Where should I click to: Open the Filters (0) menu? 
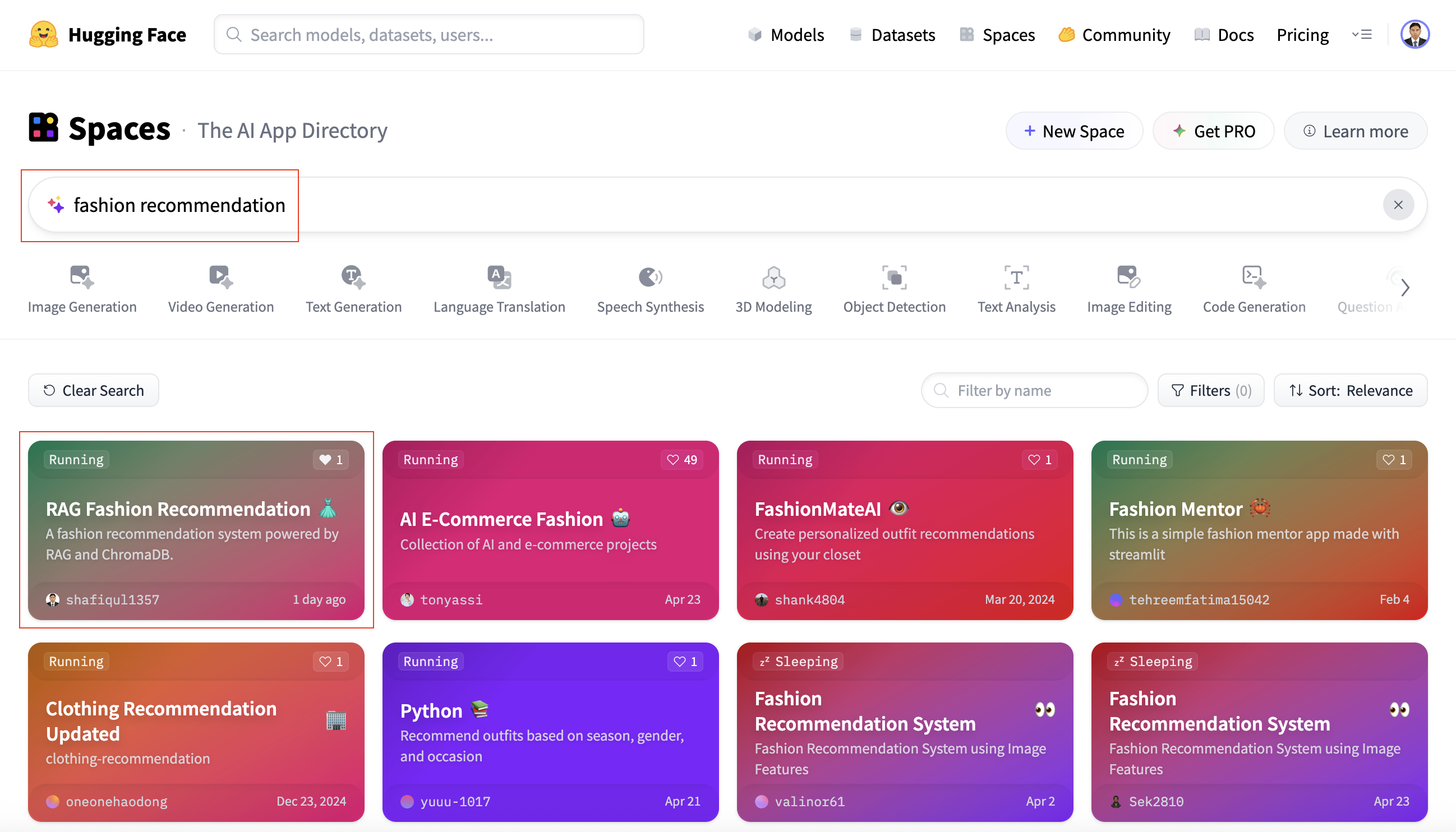[1211, 390]
